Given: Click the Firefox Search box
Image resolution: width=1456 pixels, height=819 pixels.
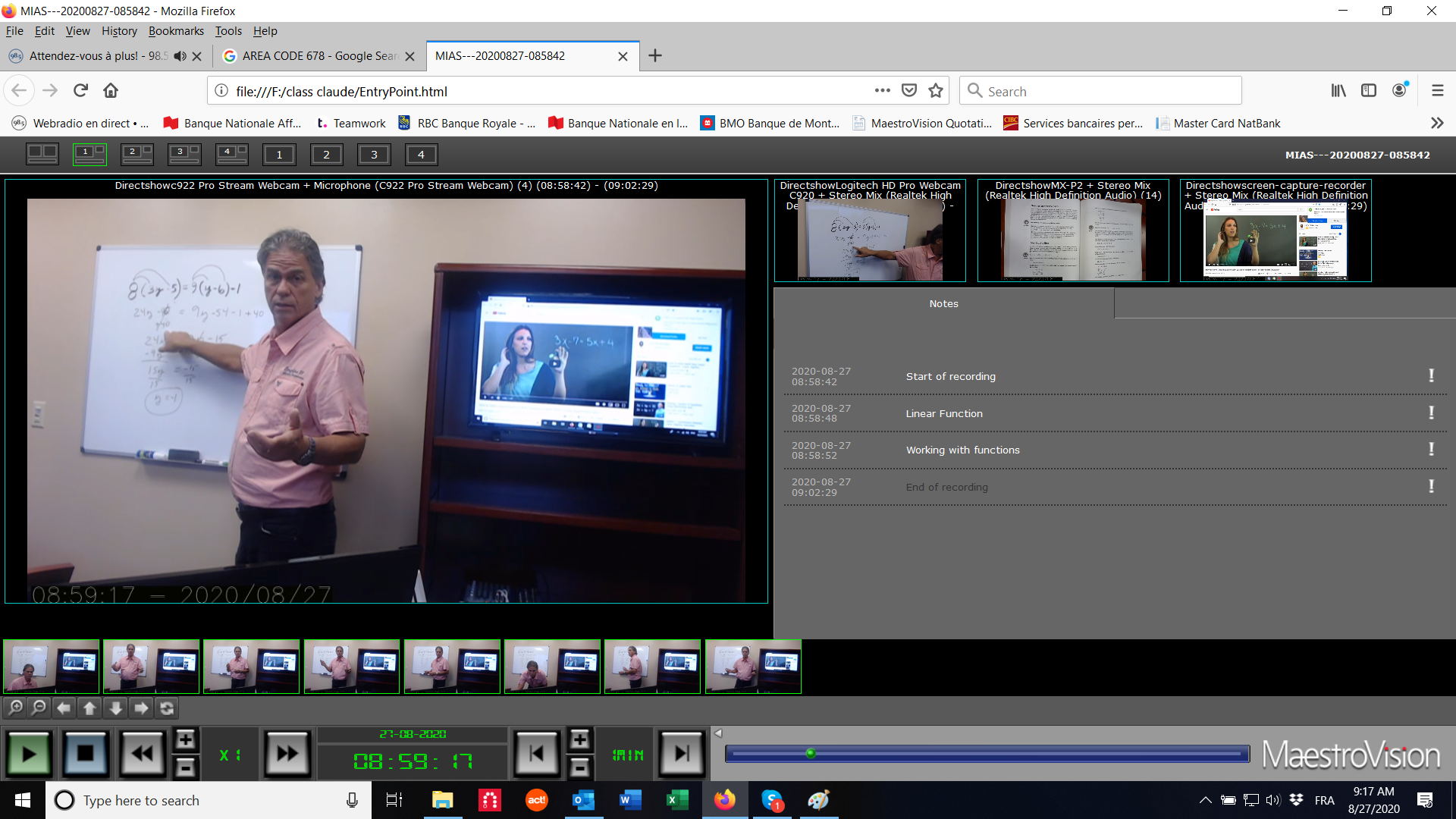Looking at the screenshot, I should [1100, 91].
